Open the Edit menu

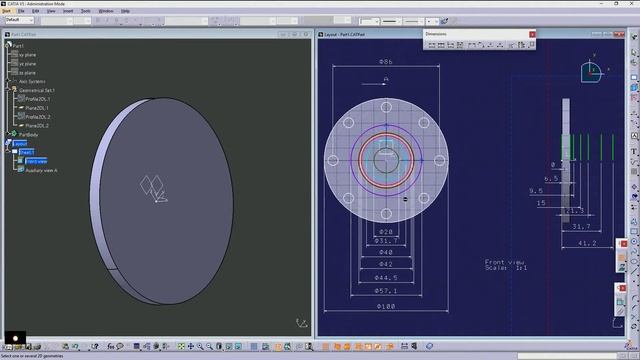coord(36,11)
